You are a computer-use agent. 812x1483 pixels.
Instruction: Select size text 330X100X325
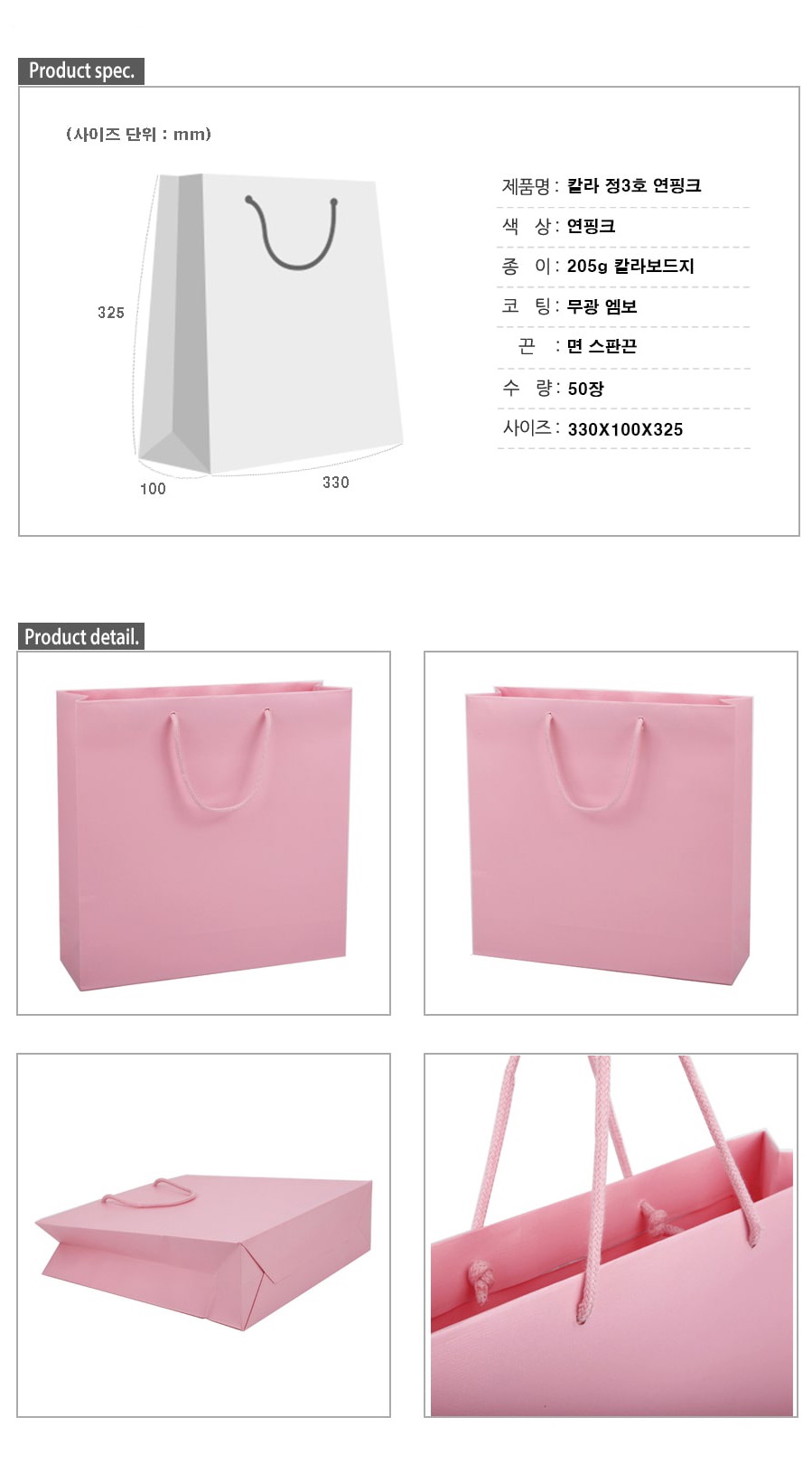coord(625,429)
